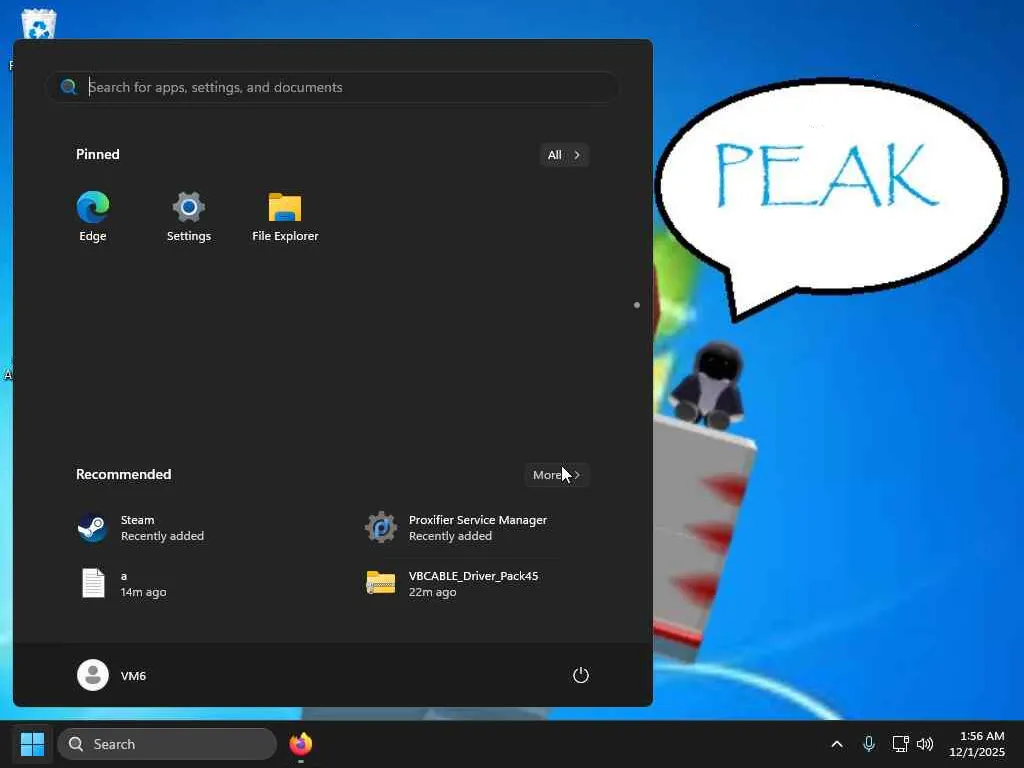Open Edge from pinned apps
1024x768 pixels.
(x=93, y=217)
